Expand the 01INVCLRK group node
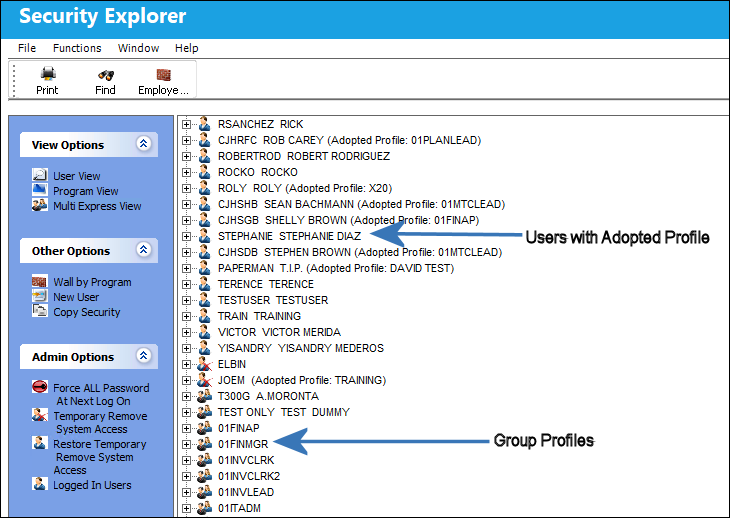 (x=186, y=460)
